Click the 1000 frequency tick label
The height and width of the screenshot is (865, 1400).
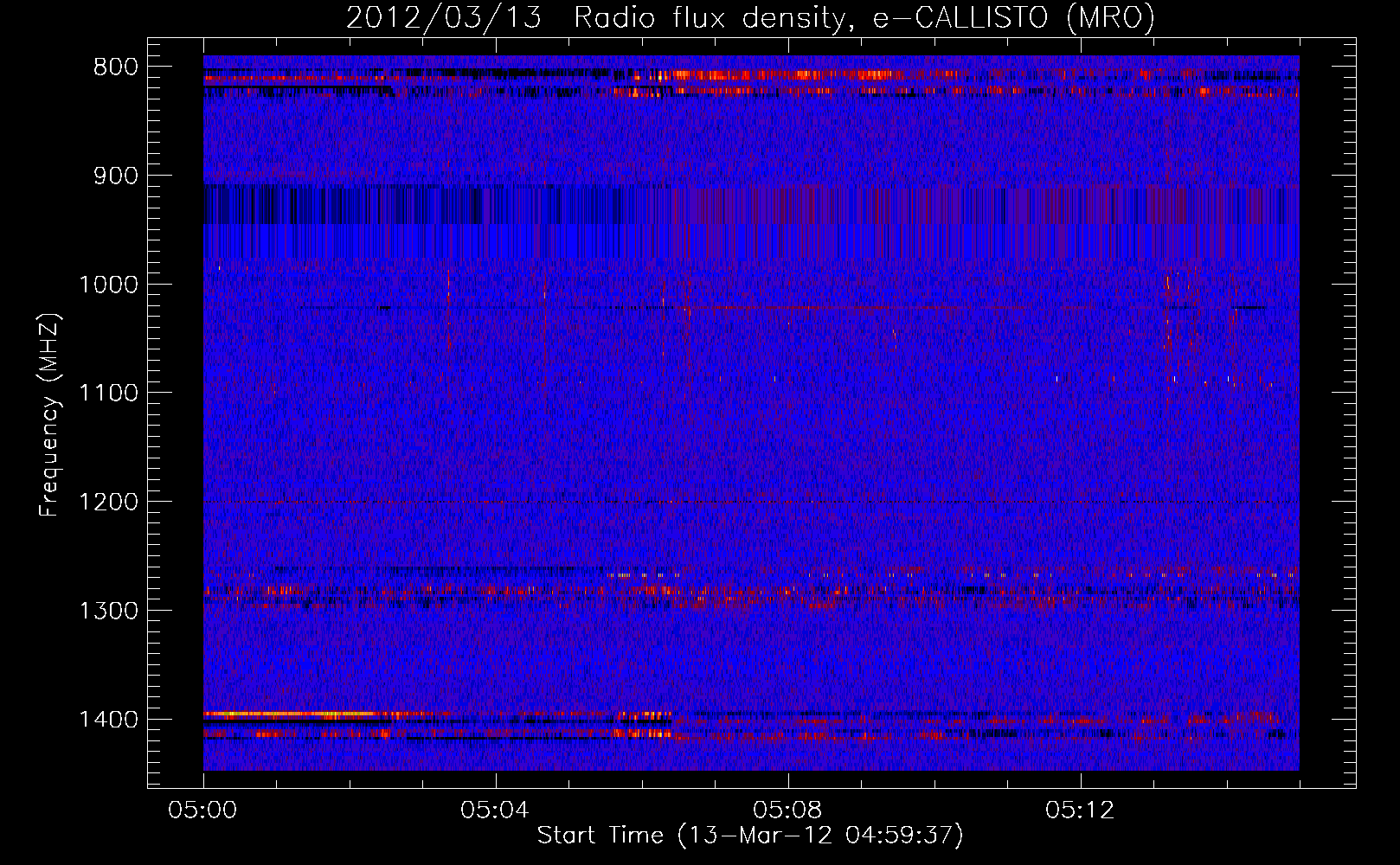pos(108,285)
